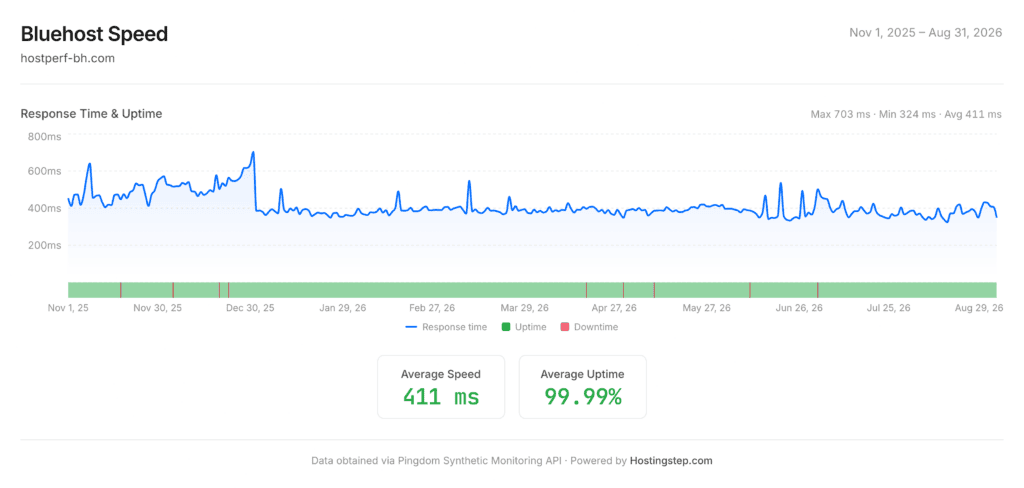The height and width of the screenshot is (488, 1024).
Task: Click the Average Speed 411 ms card
Action: pyautogui.click(x=441, y=387)
